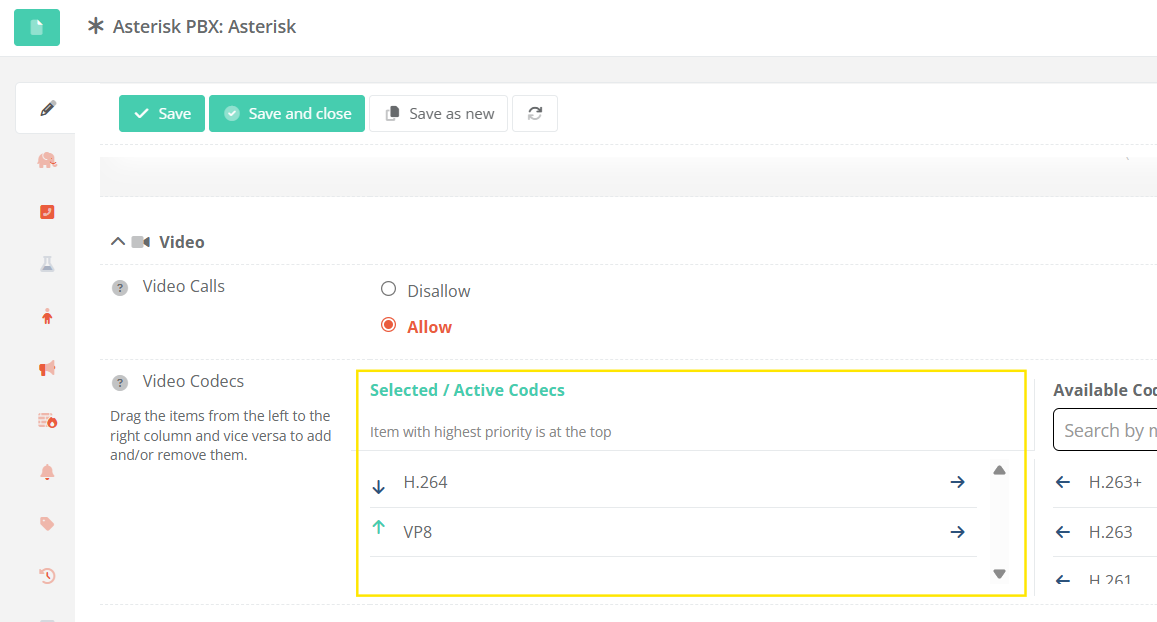Focus the Available Codecs search field
The image size is (1157, 622).
1105,429
